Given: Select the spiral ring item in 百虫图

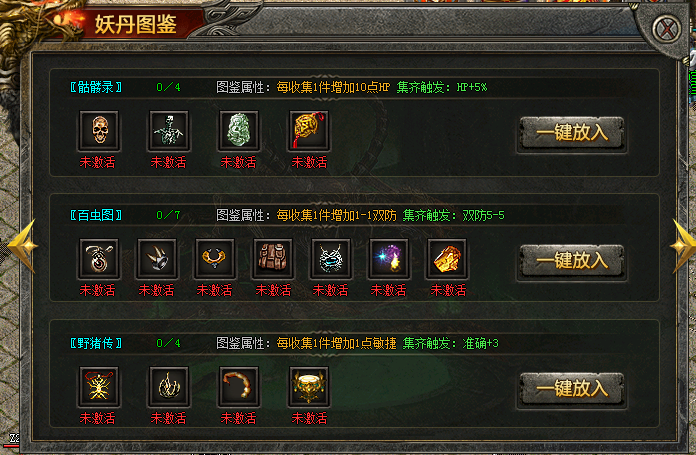Looking at the screenshot, I should click(99, 258).
